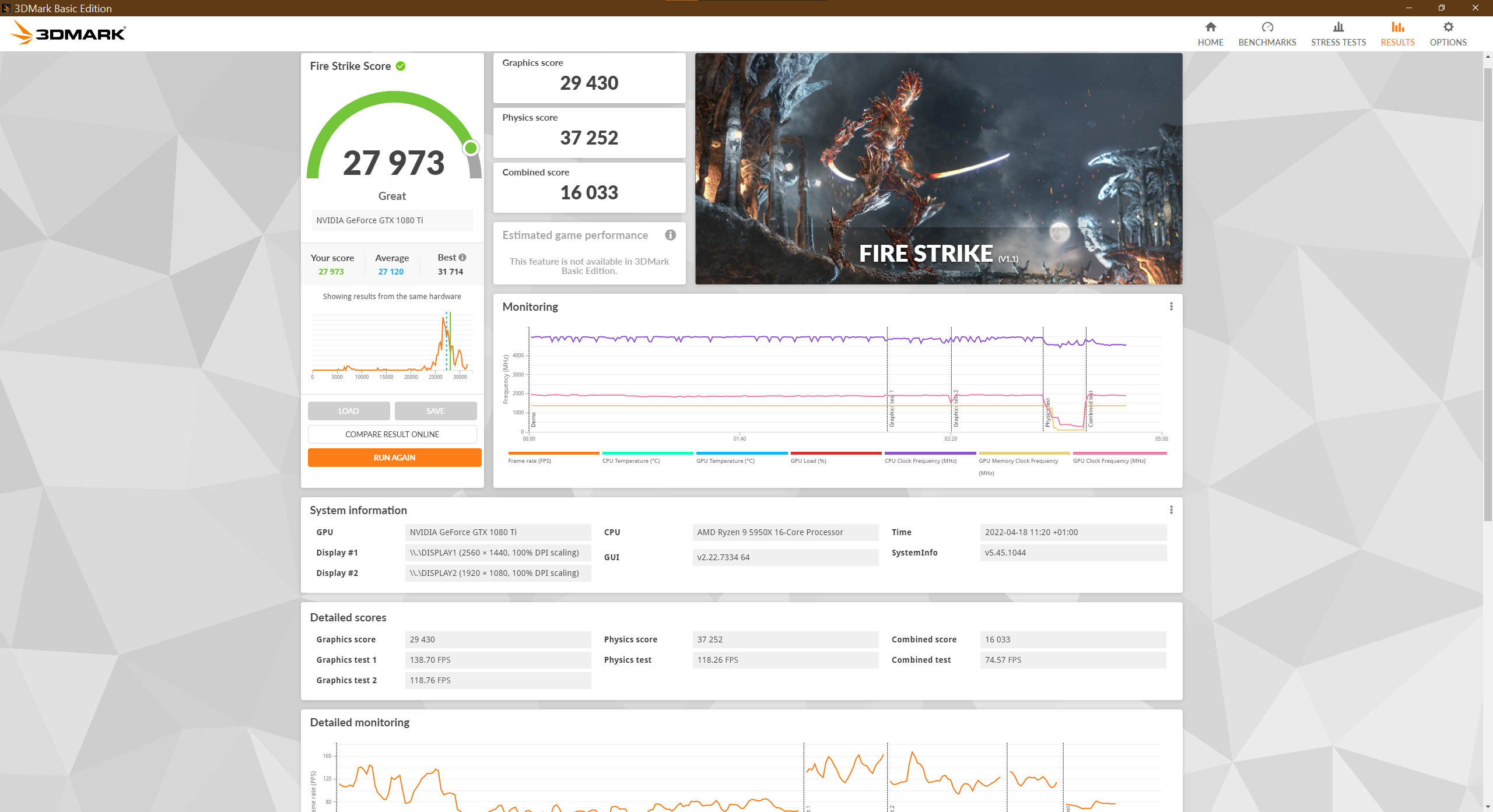Click the 3DMark logo
Image resolution: width=1493 pixels, height=812 pixels.
tap(68, 33)
